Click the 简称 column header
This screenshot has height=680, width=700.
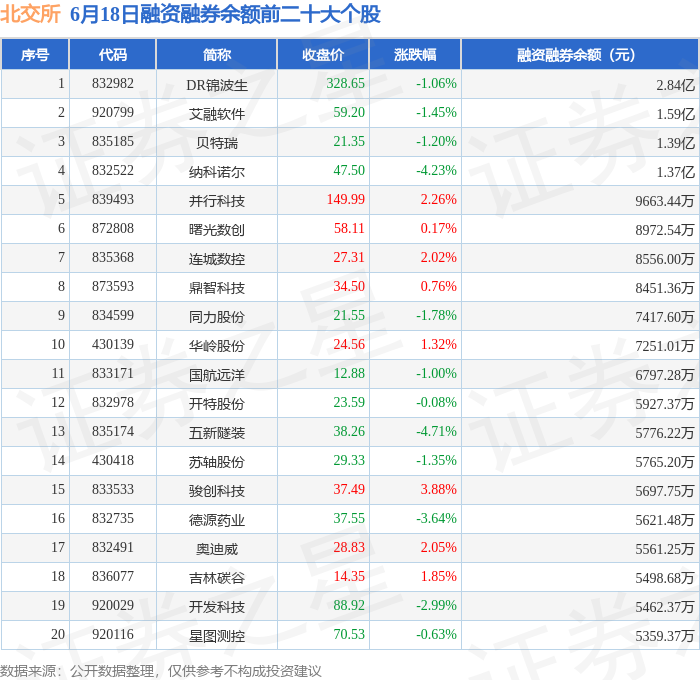(217, 54)
